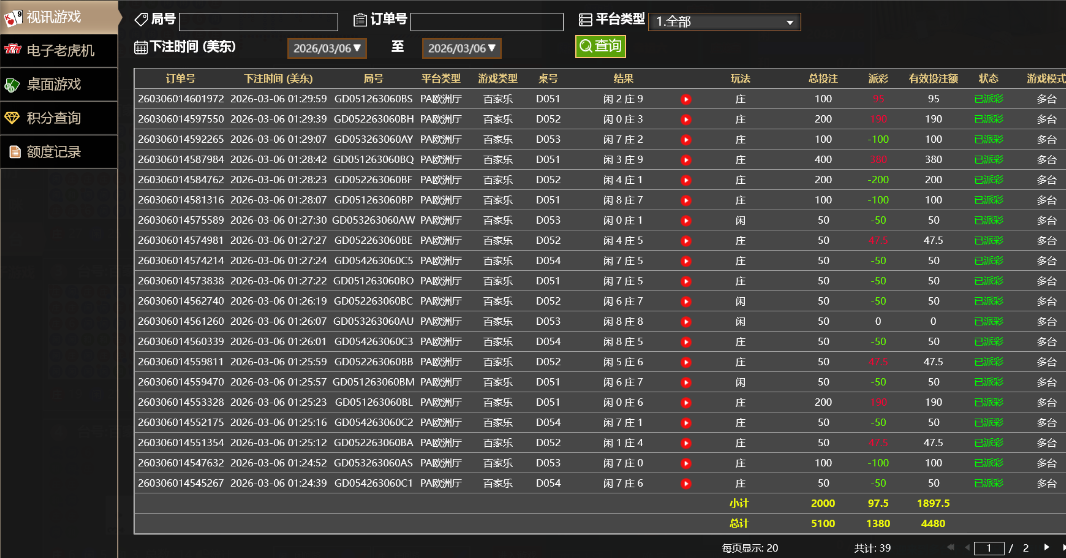
Task: Open the end date picker after 至
Action: (x=461, y=48)
